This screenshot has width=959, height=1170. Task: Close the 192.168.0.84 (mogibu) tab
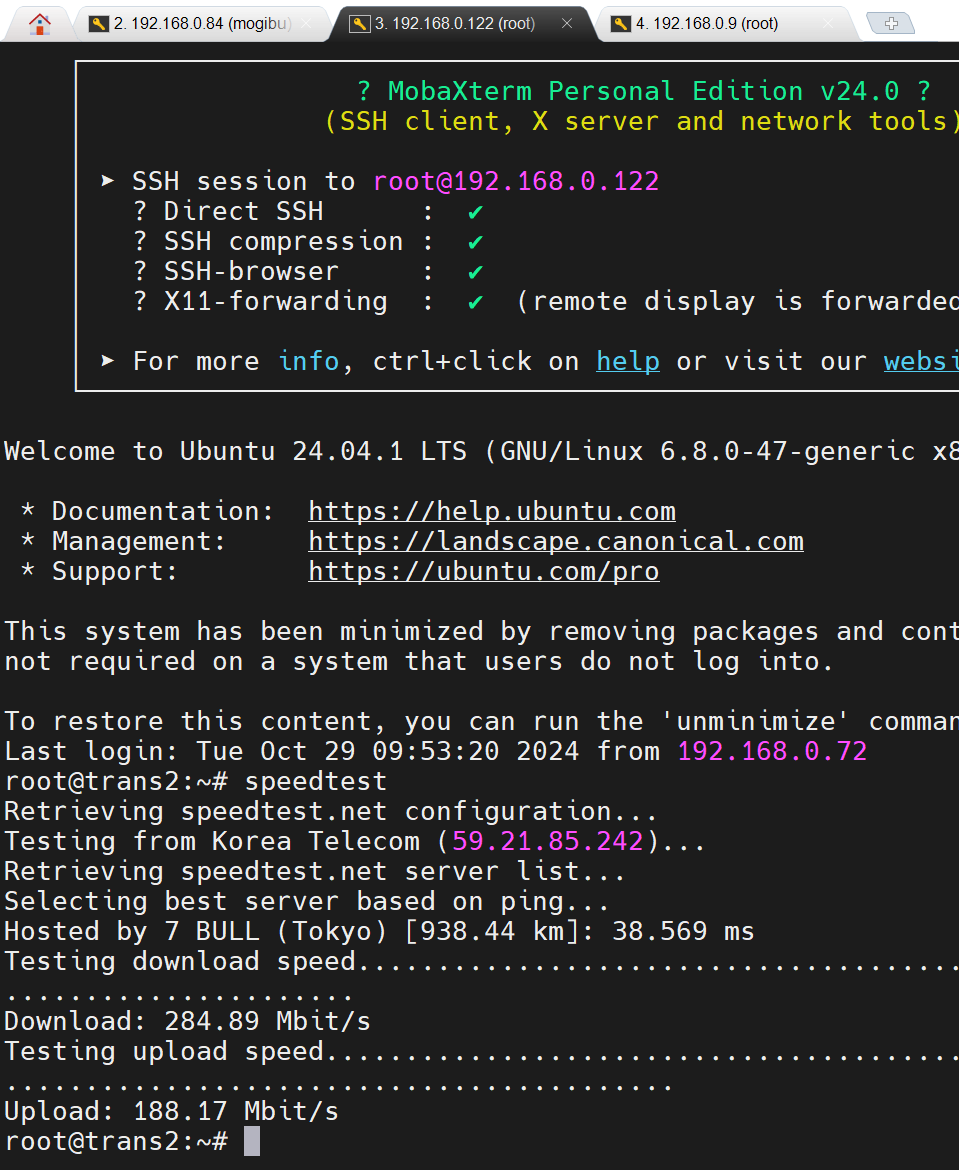coord(306,24)
